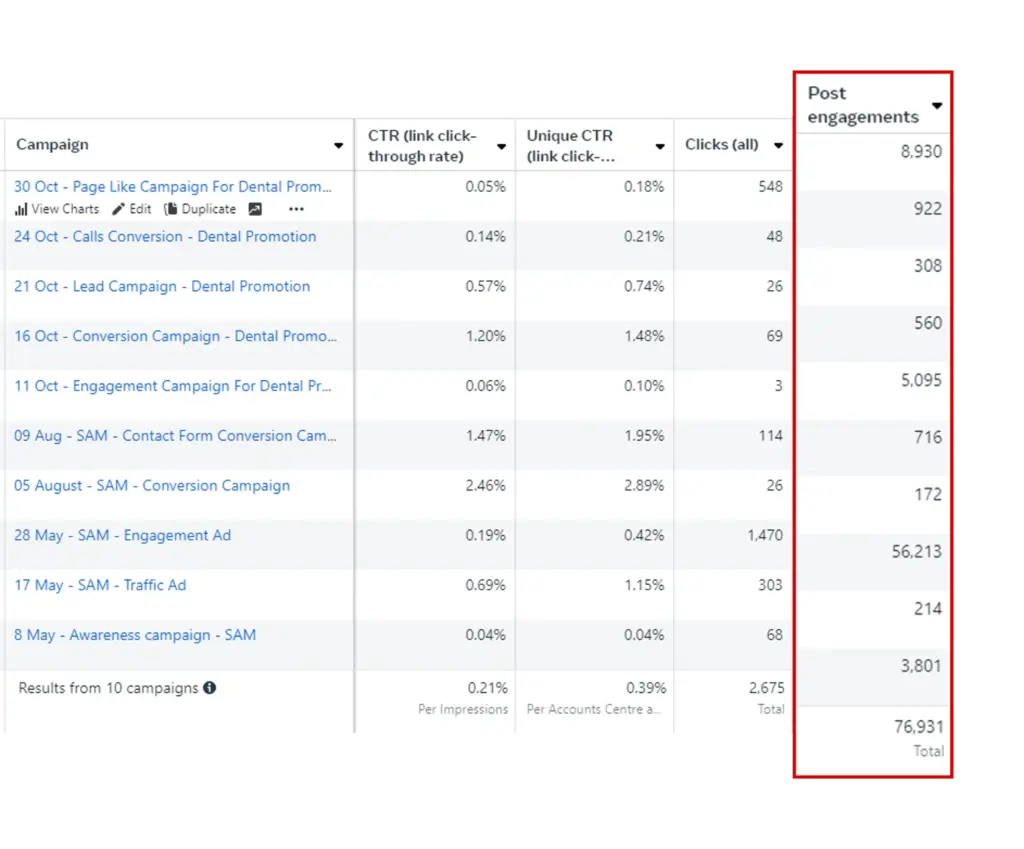Duplicate the 30 Oct Page Like campaign
The image size is (1024, 849).
[200, 209]
